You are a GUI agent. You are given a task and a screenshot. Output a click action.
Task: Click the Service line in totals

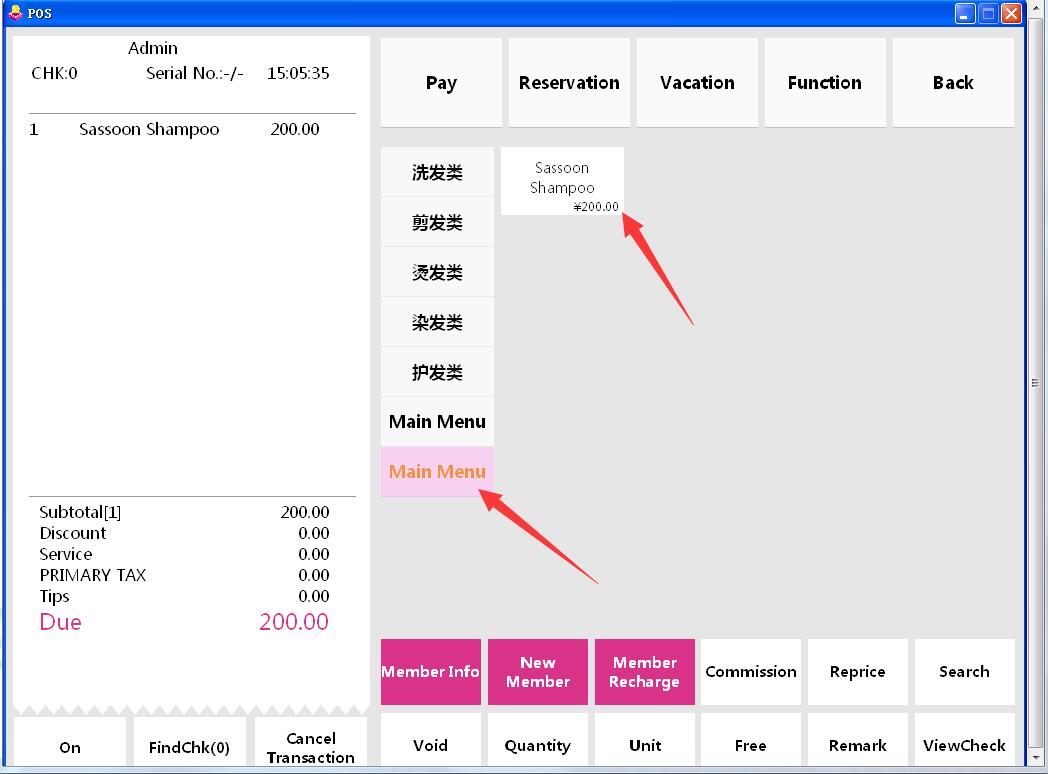click(x=184, y=554)
